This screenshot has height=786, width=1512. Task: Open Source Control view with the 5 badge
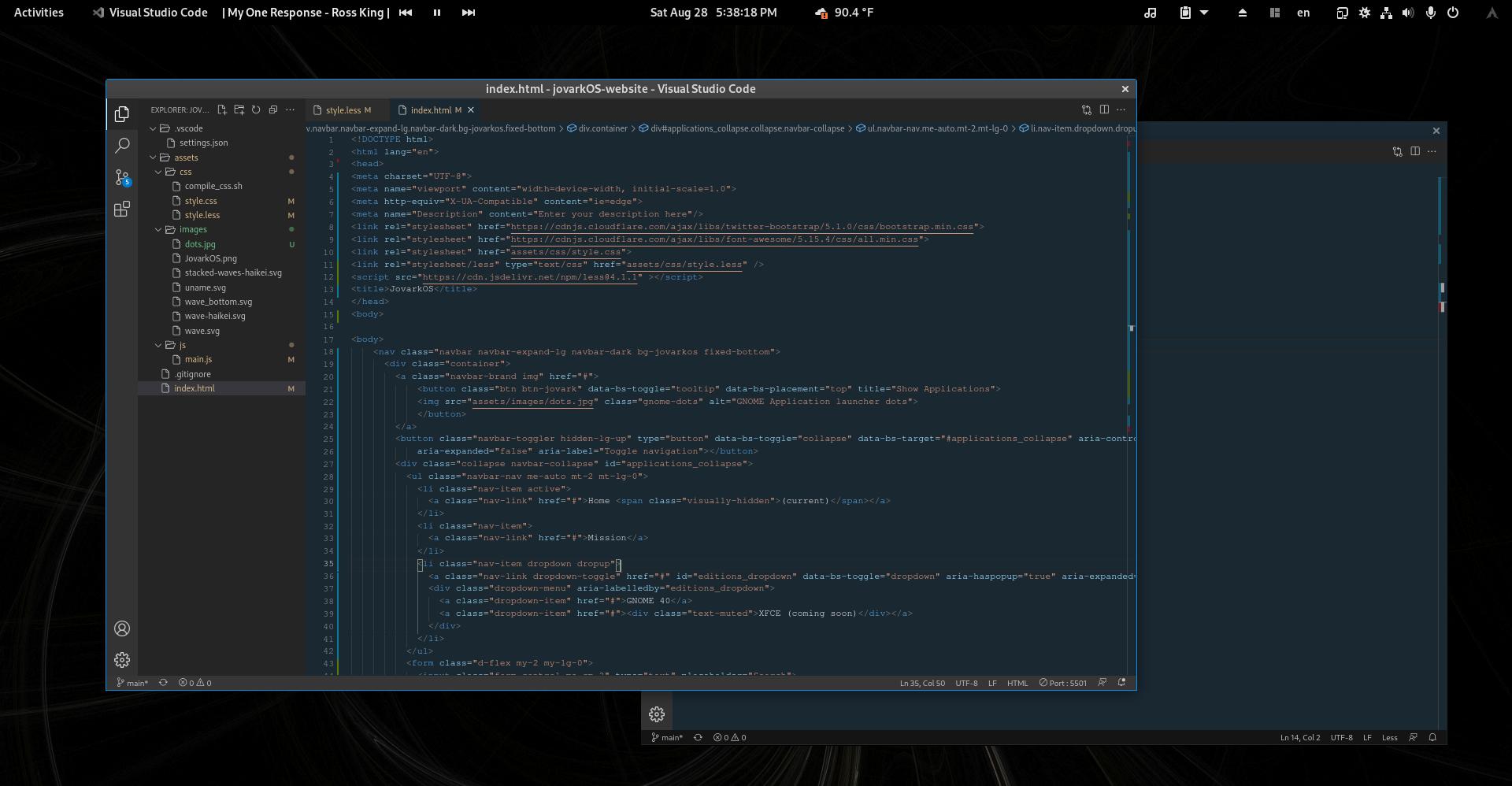pos(122,177)
